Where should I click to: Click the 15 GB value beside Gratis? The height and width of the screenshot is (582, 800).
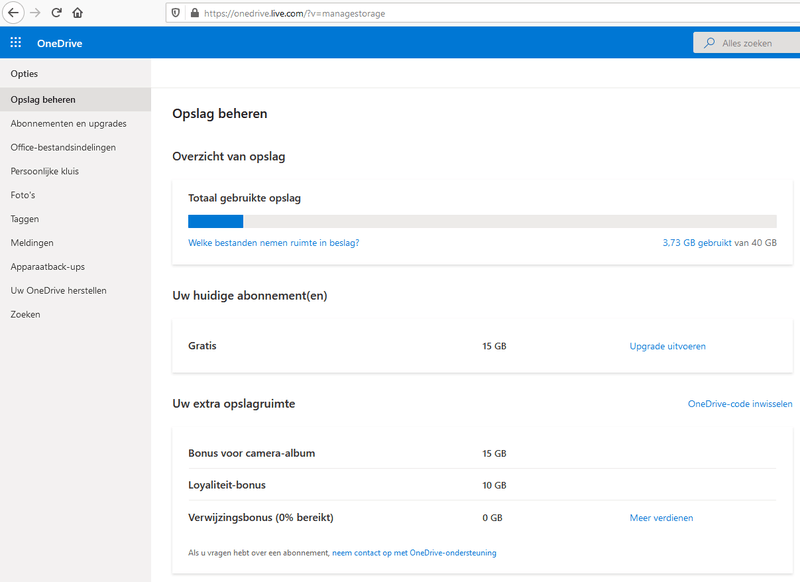point(494,346)
